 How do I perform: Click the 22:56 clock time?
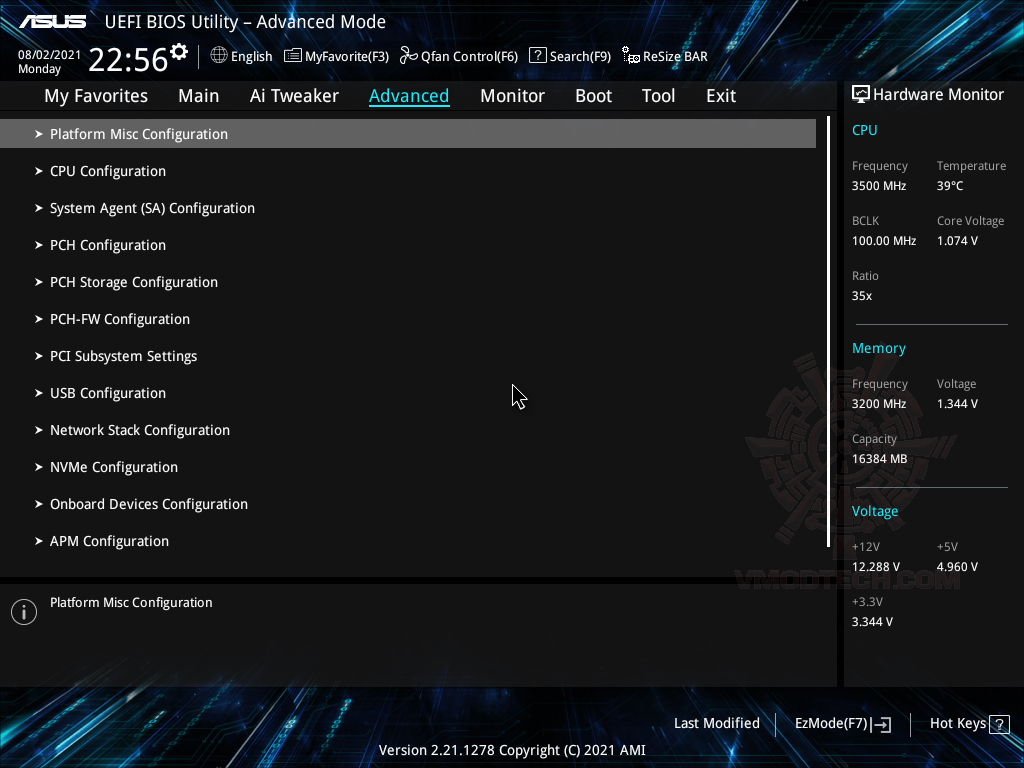(x=128, y=60)
